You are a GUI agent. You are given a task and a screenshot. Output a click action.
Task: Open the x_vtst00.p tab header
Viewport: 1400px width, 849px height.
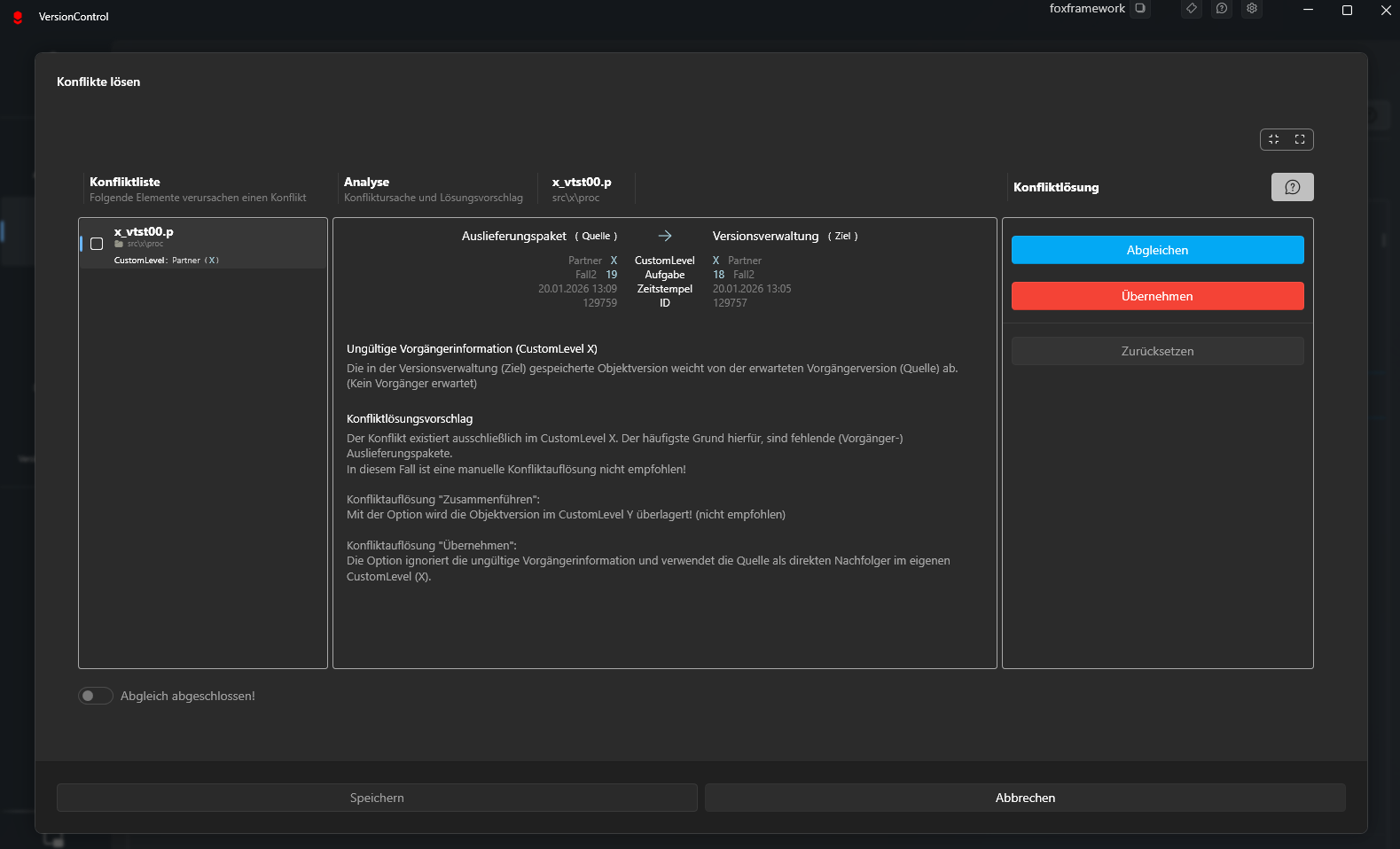coord(582,189)
